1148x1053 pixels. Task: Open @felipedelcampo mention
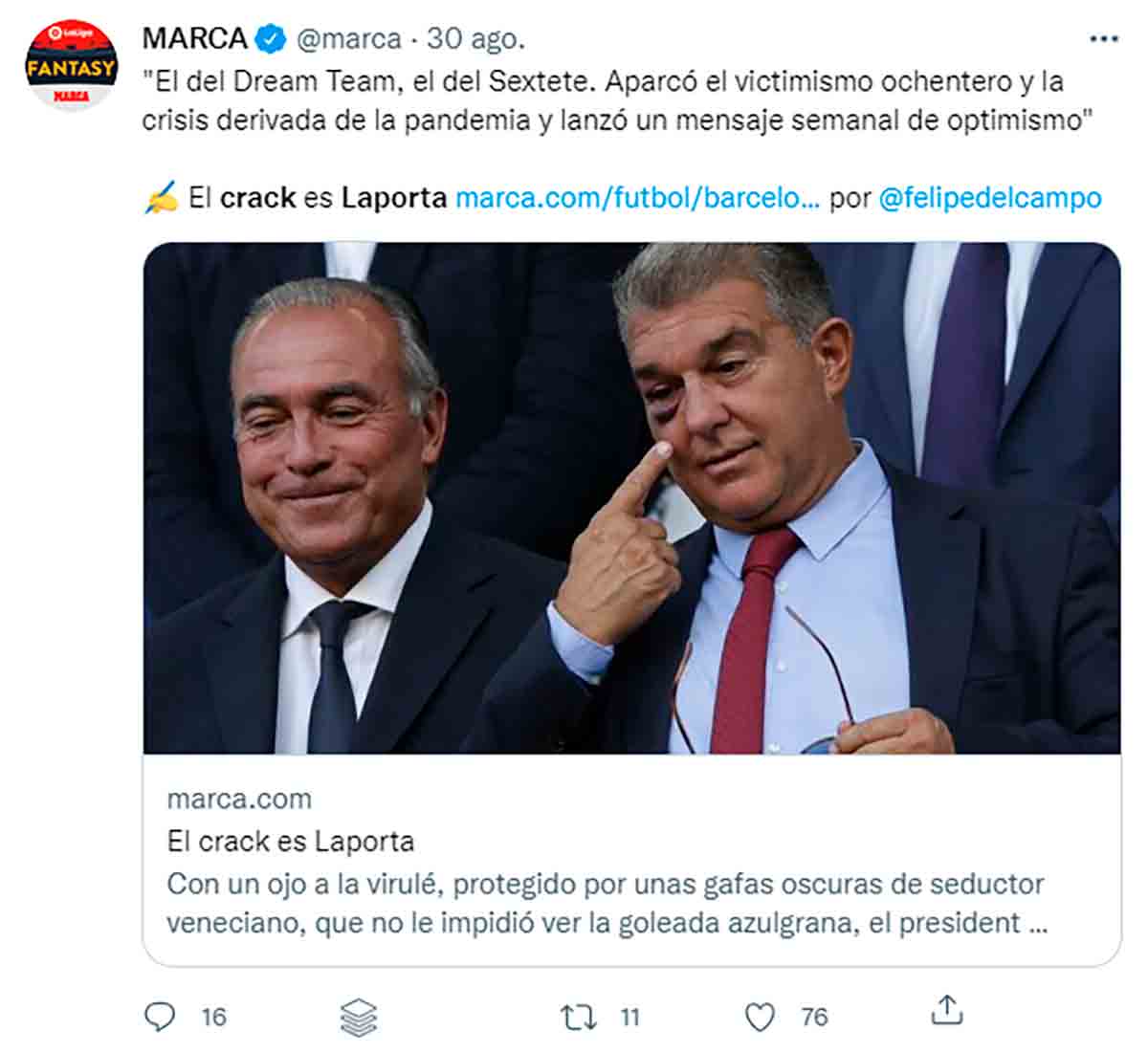point(990,198)
